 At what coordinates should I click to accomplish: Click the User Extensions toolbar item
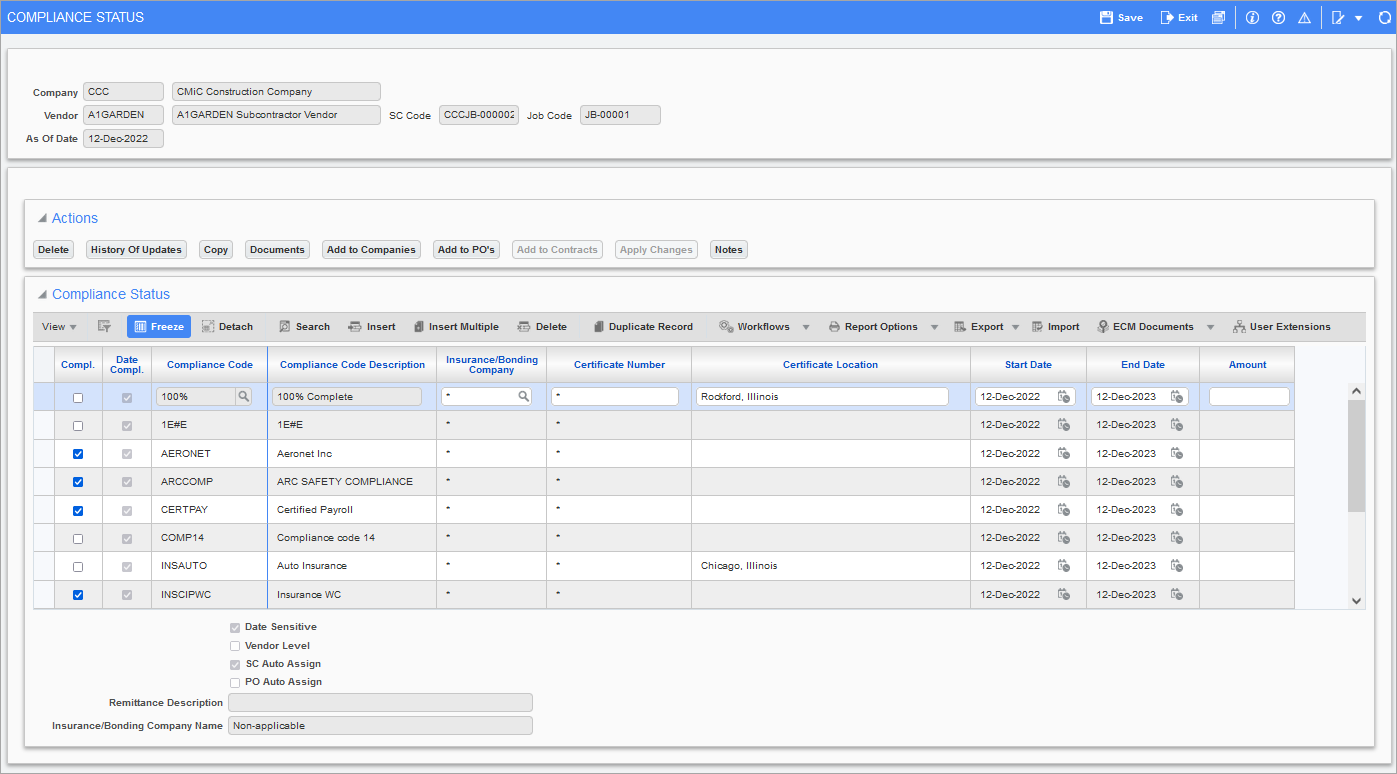tap(1282, 326)
